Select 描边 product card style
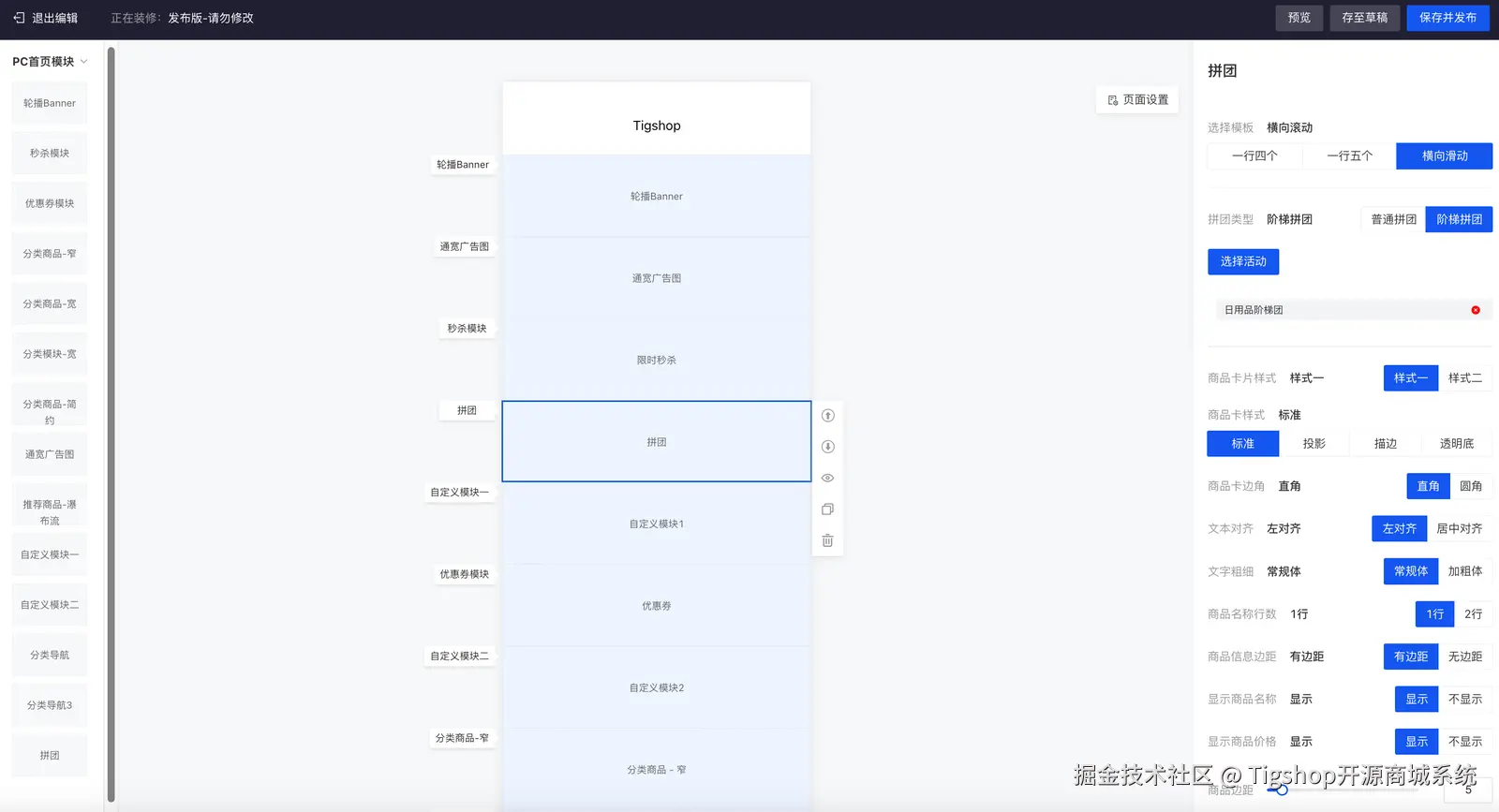This screenshot has height=812, width=1499. point(1385,444)
